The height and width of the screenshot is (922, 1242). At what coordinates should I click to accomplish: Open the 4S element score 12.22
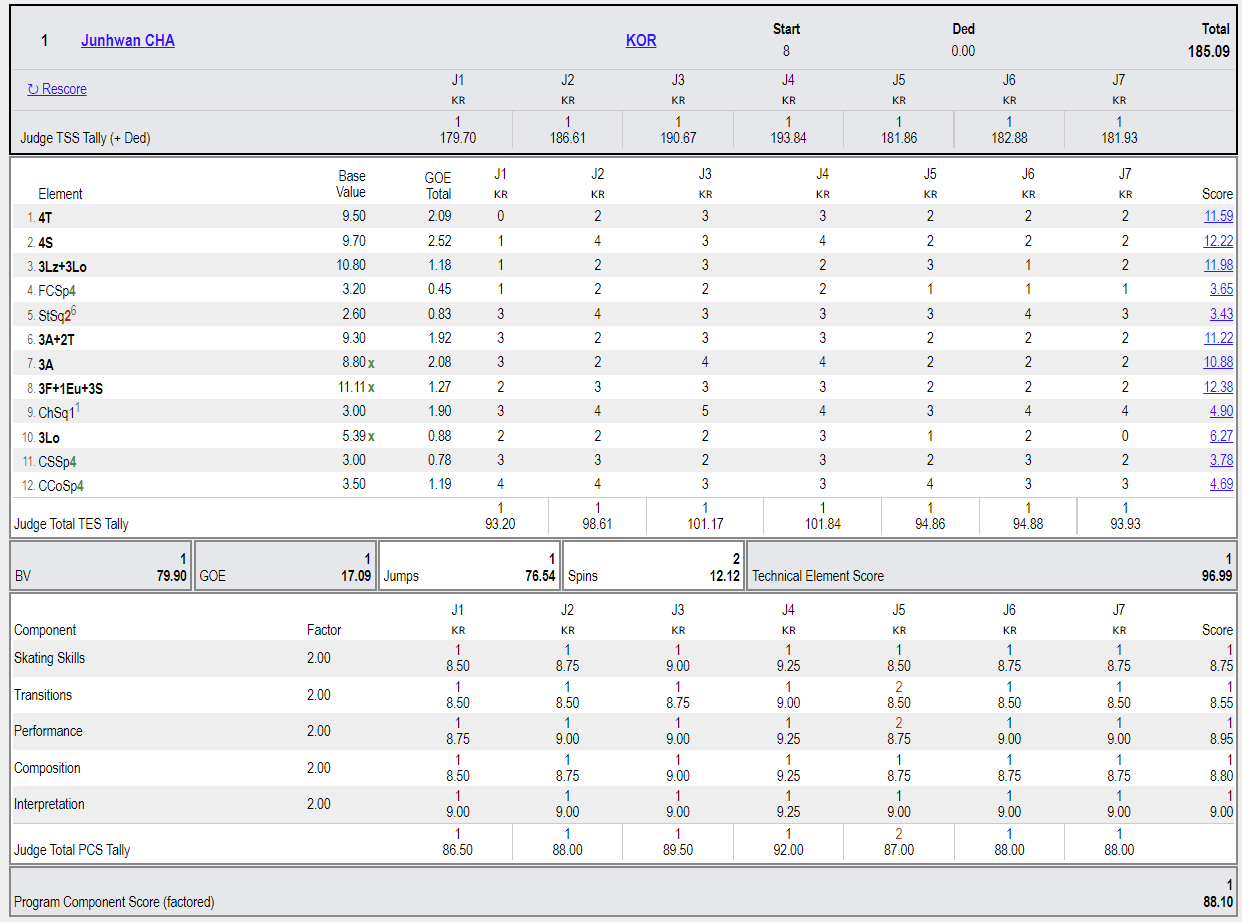coord(1219,241)
